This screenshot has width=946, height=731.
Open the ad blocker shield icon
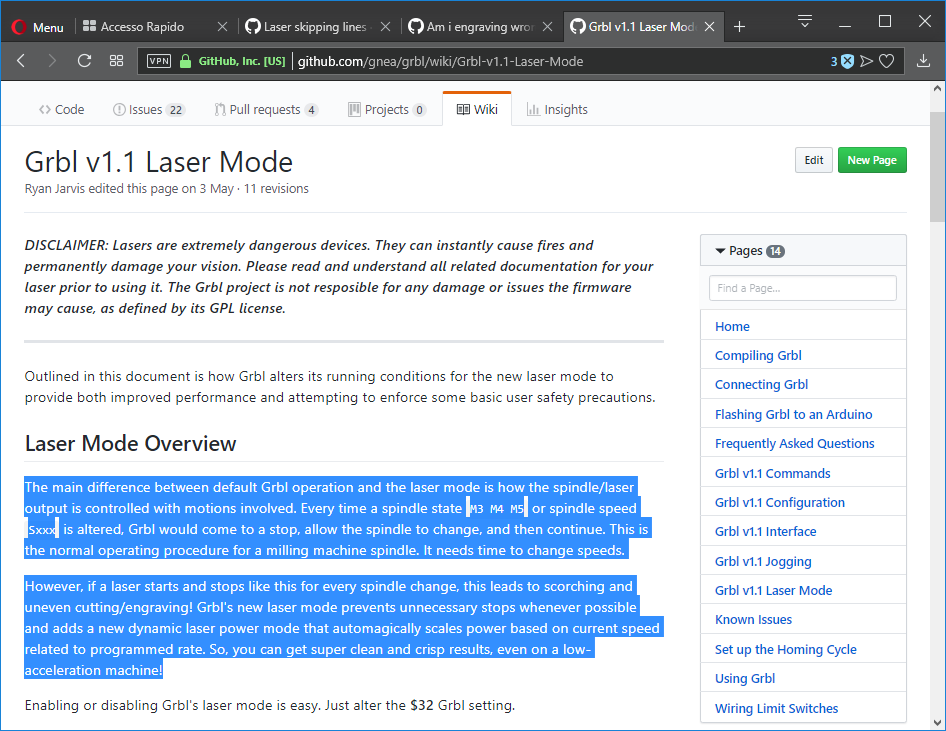[848, 61]
